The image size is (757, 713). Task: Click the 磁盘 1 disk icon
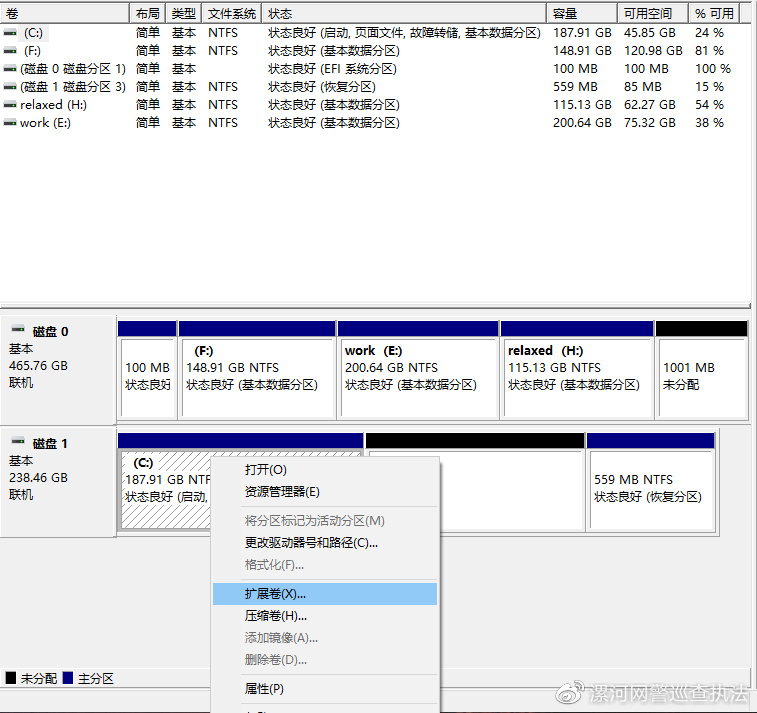point(18,443)
